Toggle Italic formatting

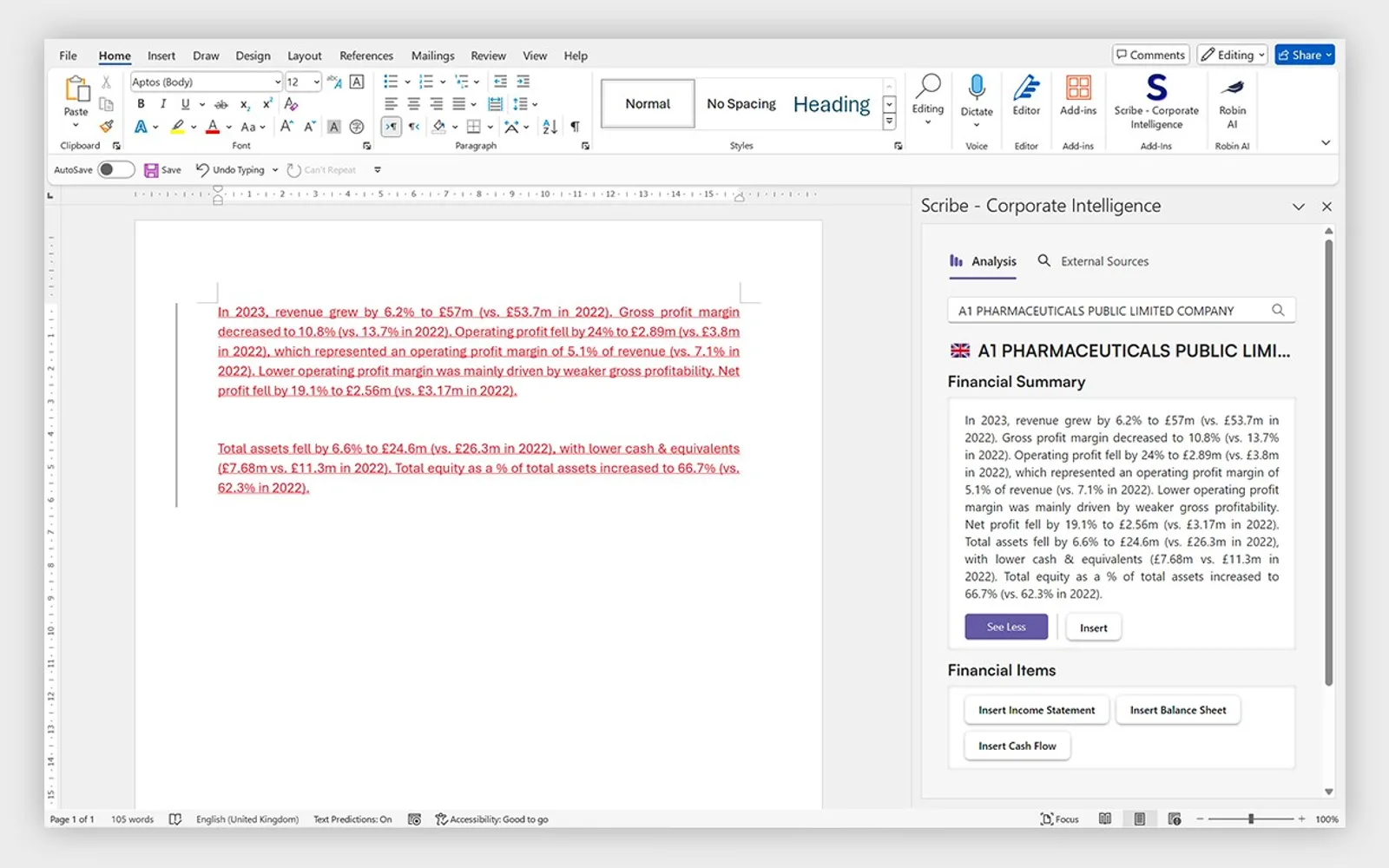point(162,104)
